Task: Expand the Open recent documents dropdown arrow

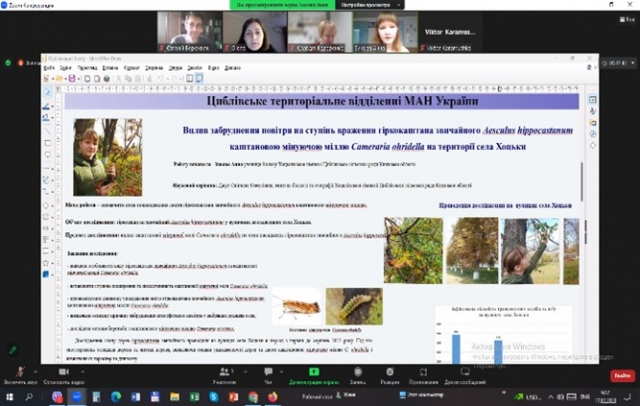Action: pos(65,79)
